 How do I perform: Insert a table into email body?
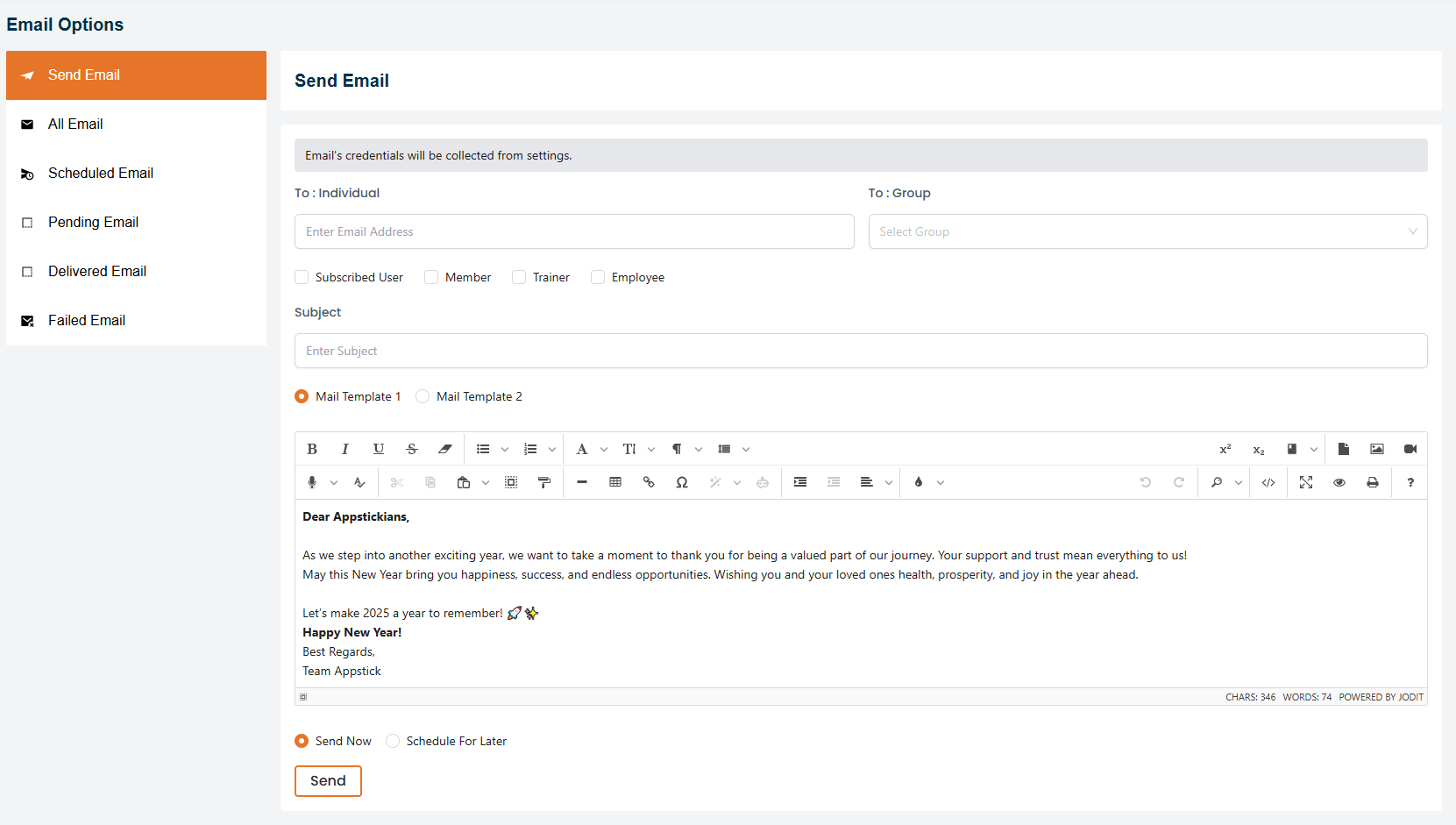[615, 482]
